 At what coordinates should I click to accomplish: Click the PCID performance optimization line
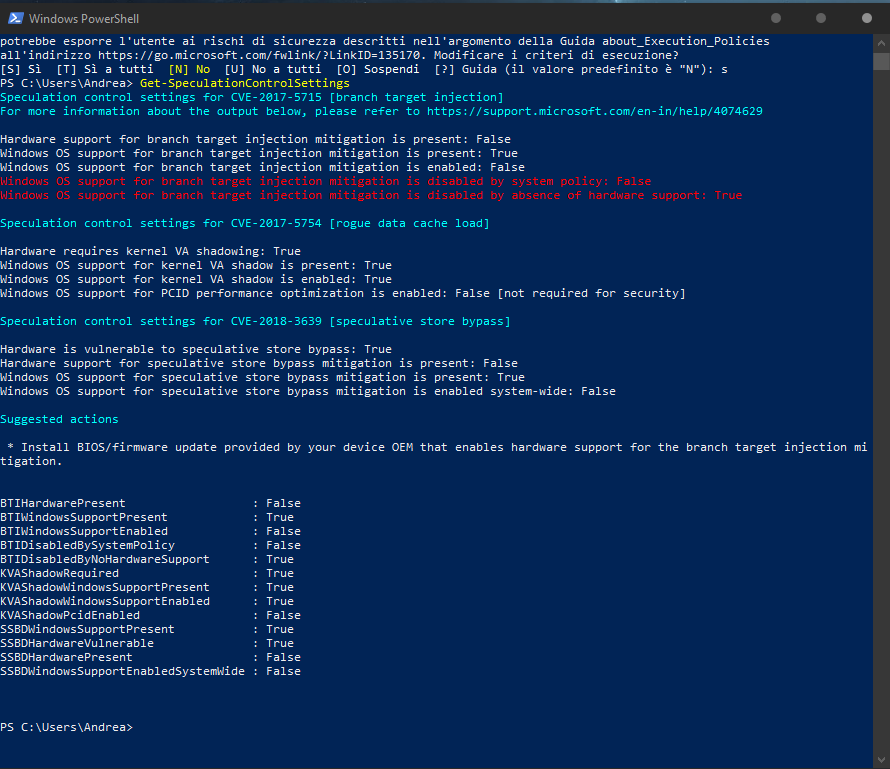pos(342,293)
